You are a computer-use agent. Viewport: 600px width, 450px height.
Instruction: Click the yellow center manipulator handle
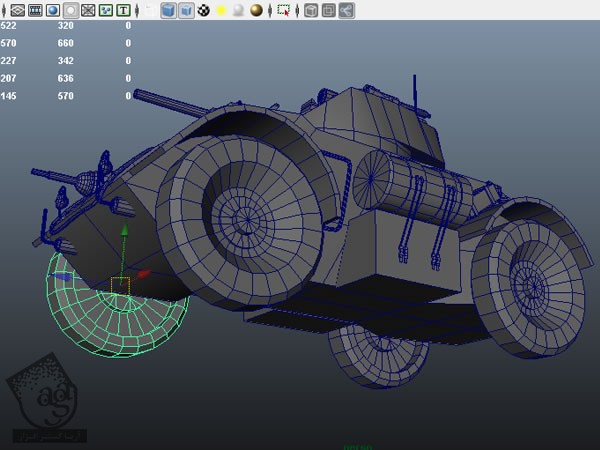[120, 286]
